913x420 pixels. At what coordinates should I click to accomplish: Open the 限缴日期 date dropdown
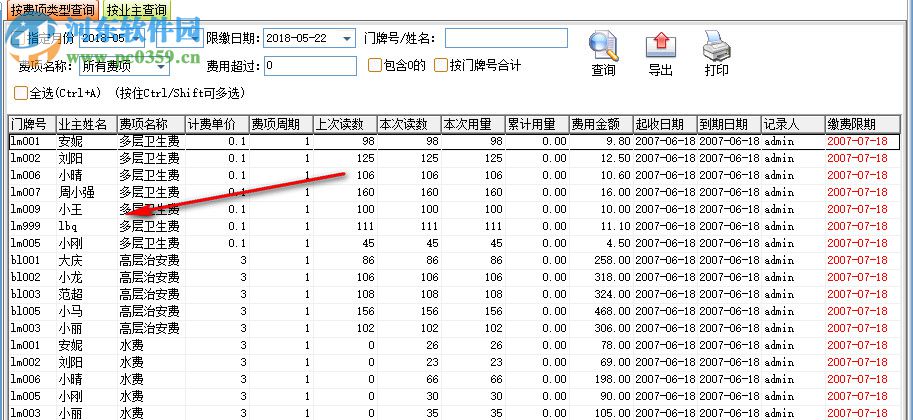(346, 39)
